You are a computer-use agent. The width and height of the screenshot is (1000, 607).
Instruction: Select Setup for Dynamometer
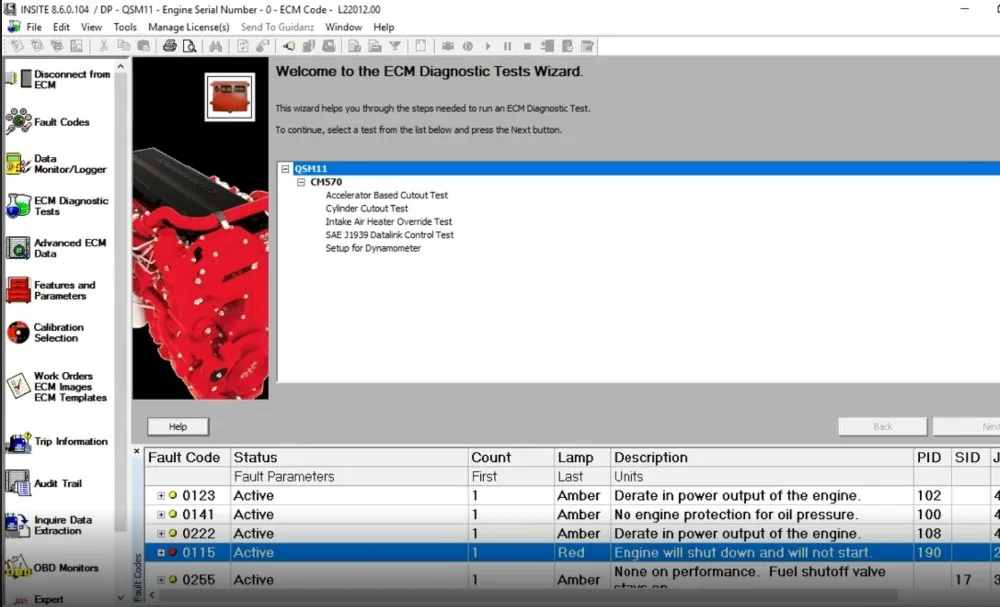tap(373, 248)
